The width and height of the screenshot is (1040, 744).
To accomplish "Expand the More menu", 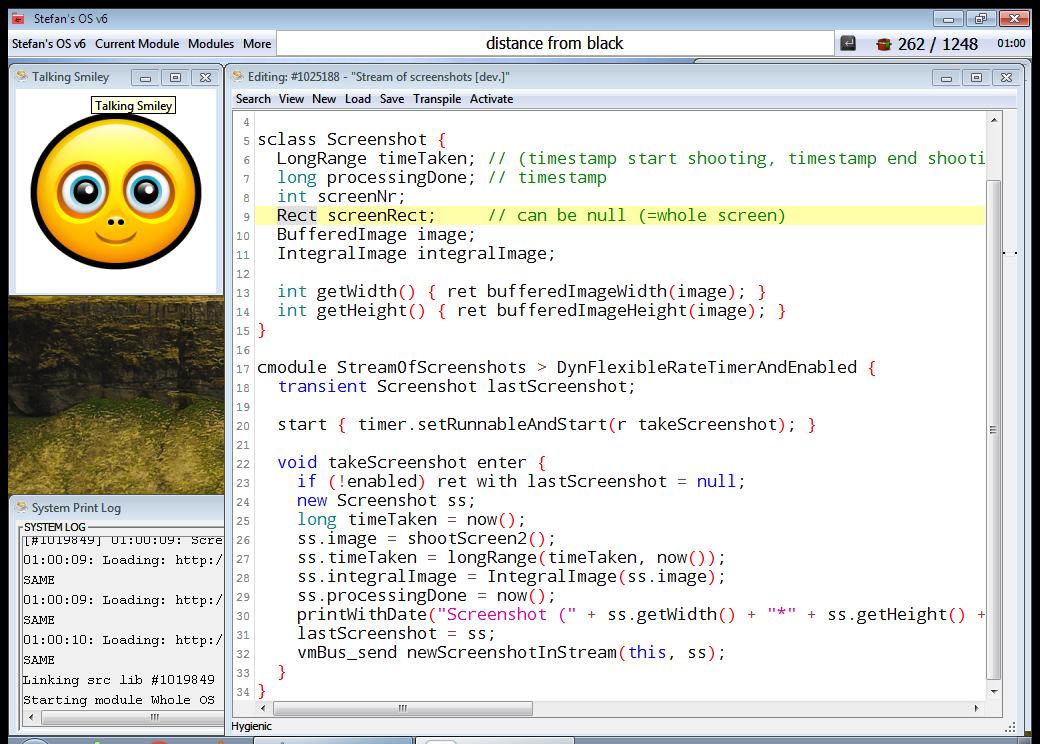I will pyautogui.click(x=257, y=44).
